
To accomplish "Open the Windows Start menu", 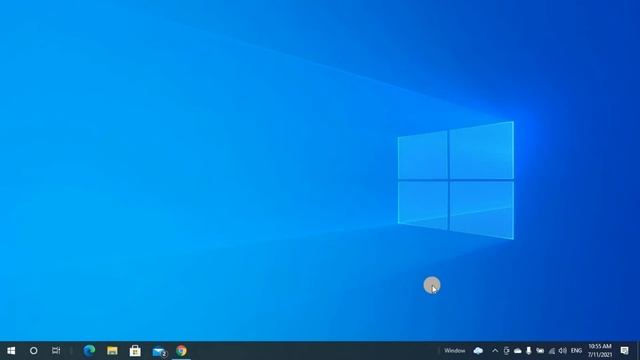I will click(x=11, y=351).
